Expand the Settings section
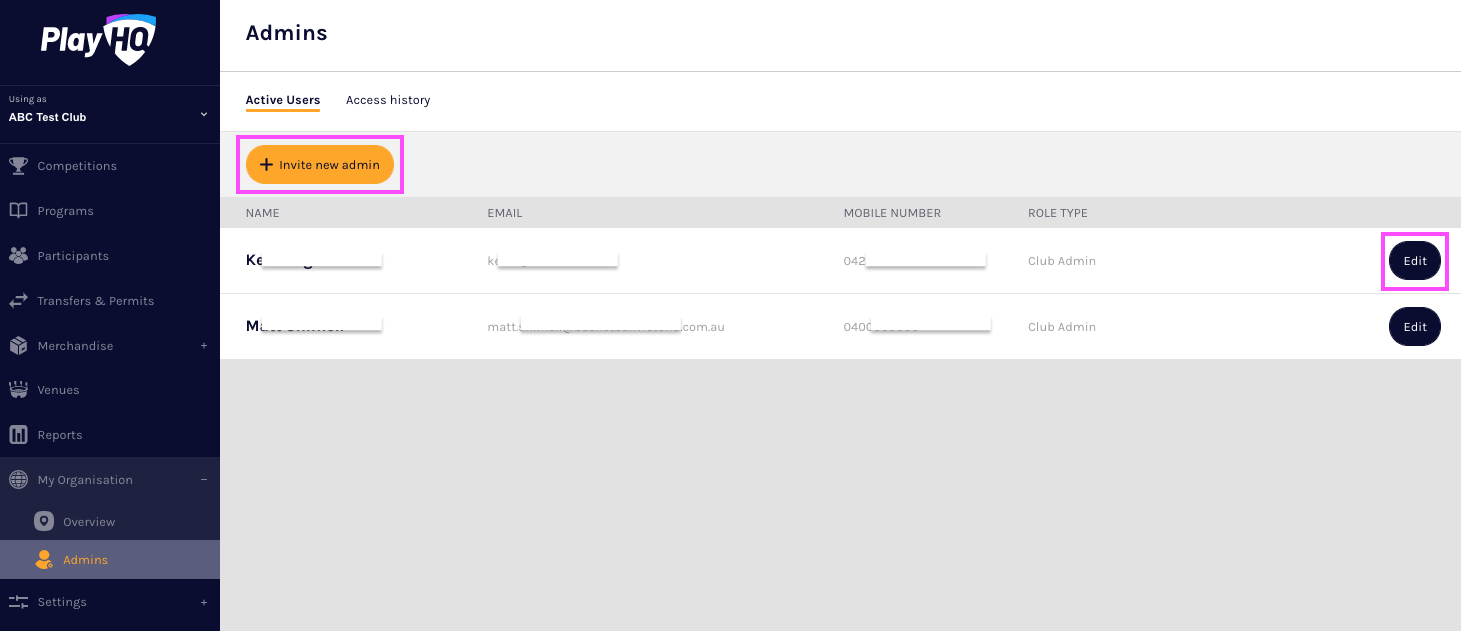The height and width of the screenshot is (631, 1461). (x=206, y=601)
